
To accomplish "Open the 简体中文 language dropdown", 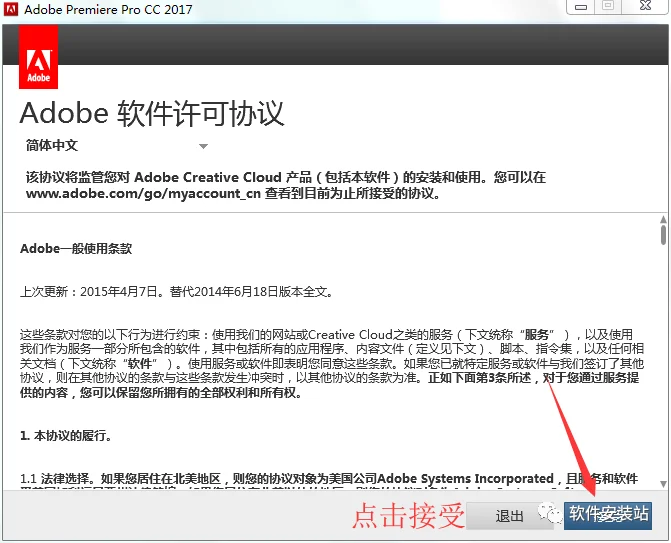I will point(117,145).
